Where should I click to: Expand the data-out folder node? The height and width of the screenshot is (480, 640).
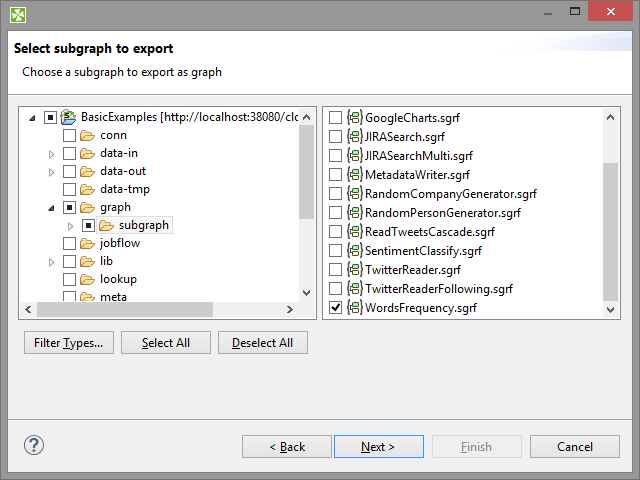coord(52,171)
